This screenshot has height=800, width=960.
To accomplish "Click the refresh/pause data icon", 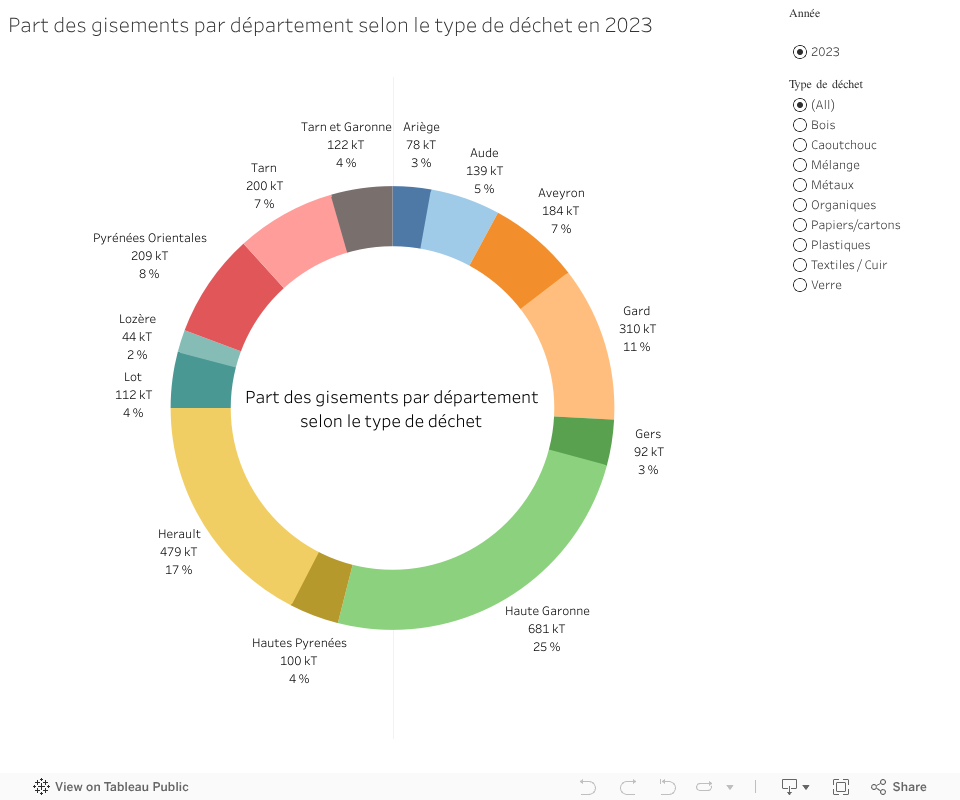I will click(x=705, y=787).
